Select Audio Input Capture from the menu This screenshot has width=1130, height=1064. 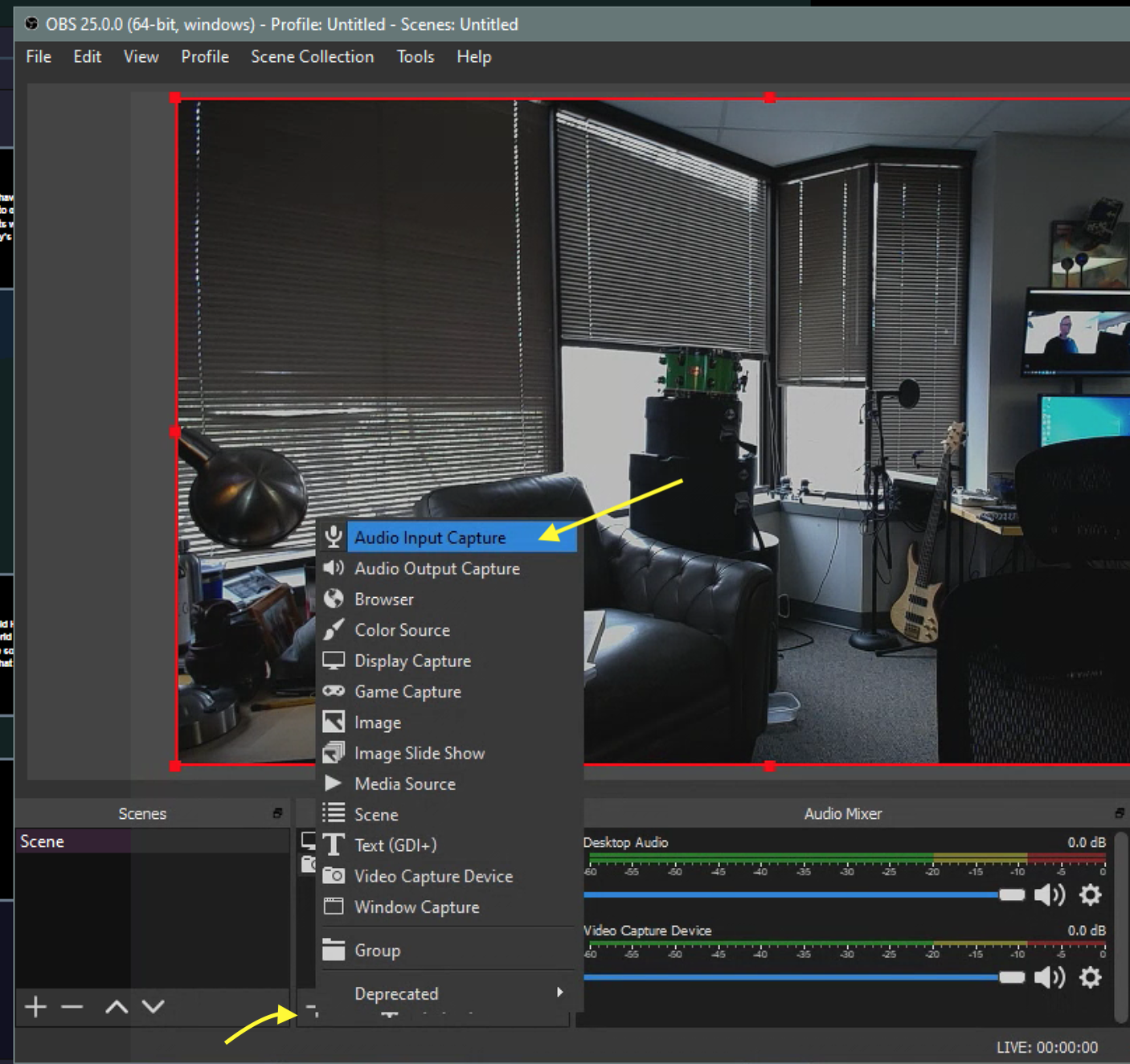point(430,538)
